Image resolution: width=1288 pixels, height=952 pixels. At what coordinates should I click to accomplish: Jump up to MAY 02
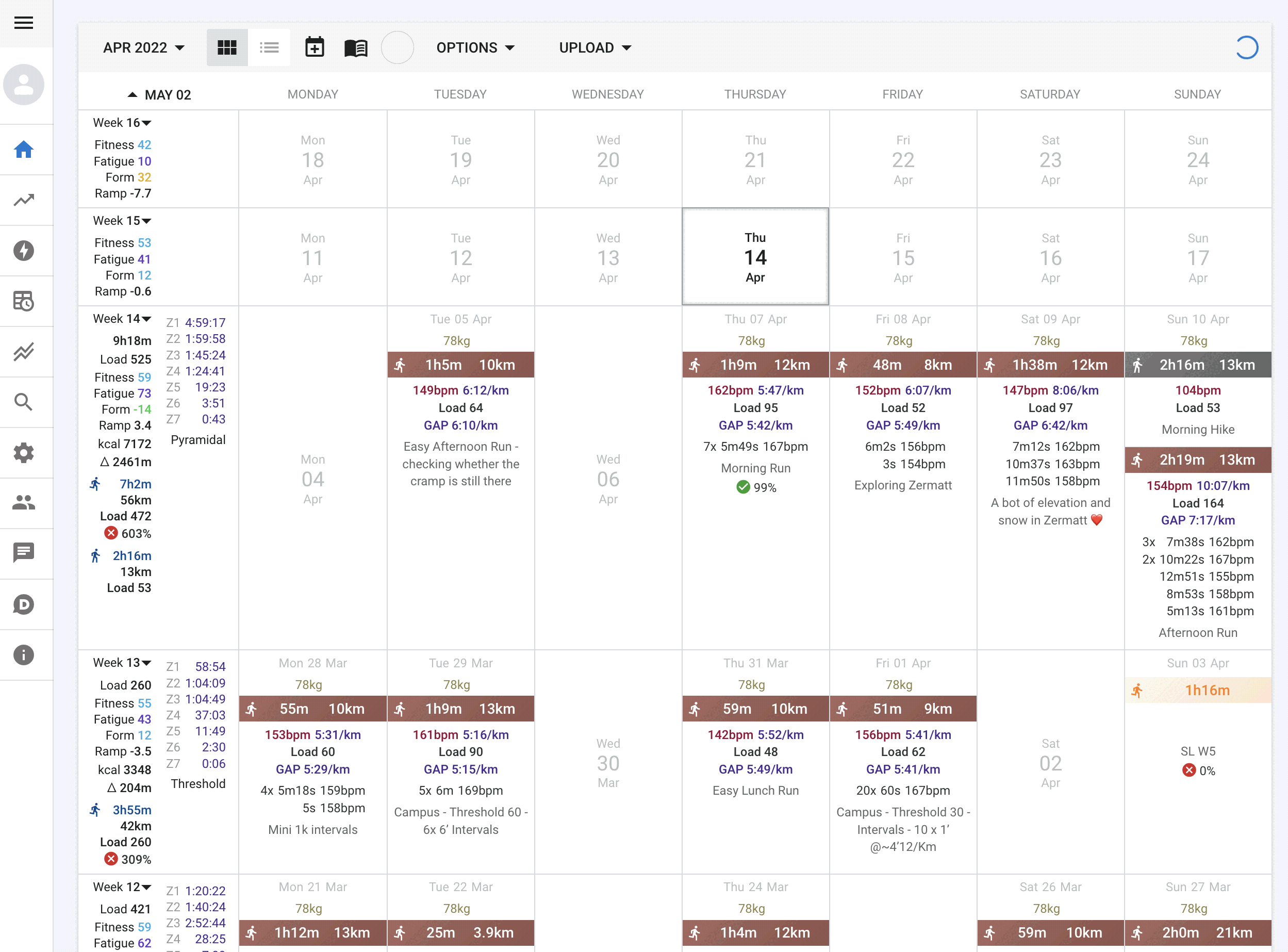[158, 94]
